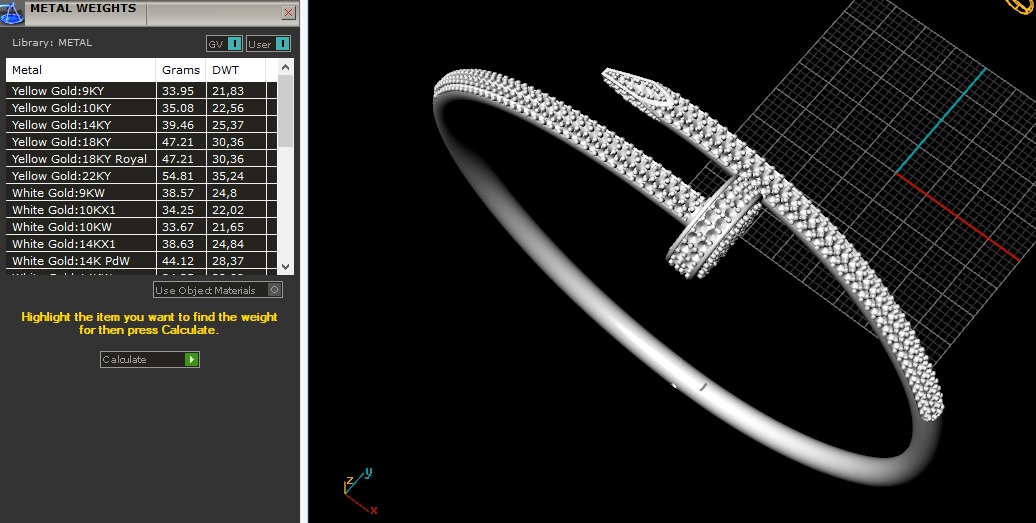Viewport: 1036px width, 523px height.
Task: Click the 44.12 grams value
Action: (178, 261)
